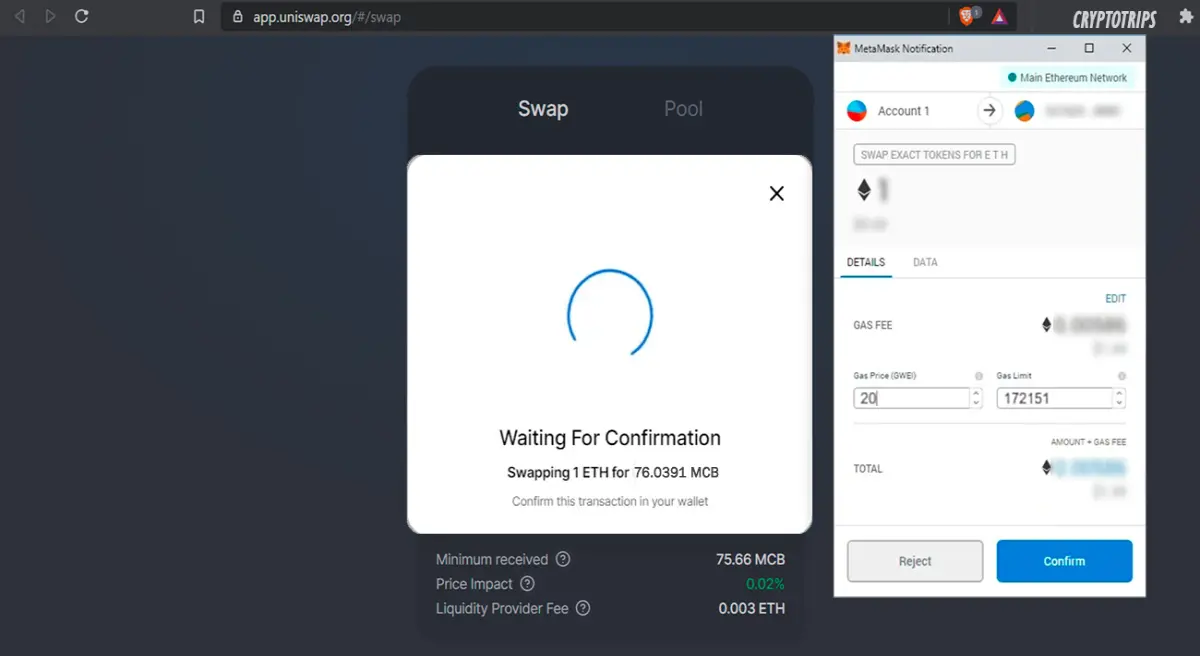The height and width of the screenshot is (656, 1200).
Task: Show info for Gas Price tooltip icon
Action: click(978, 376)
